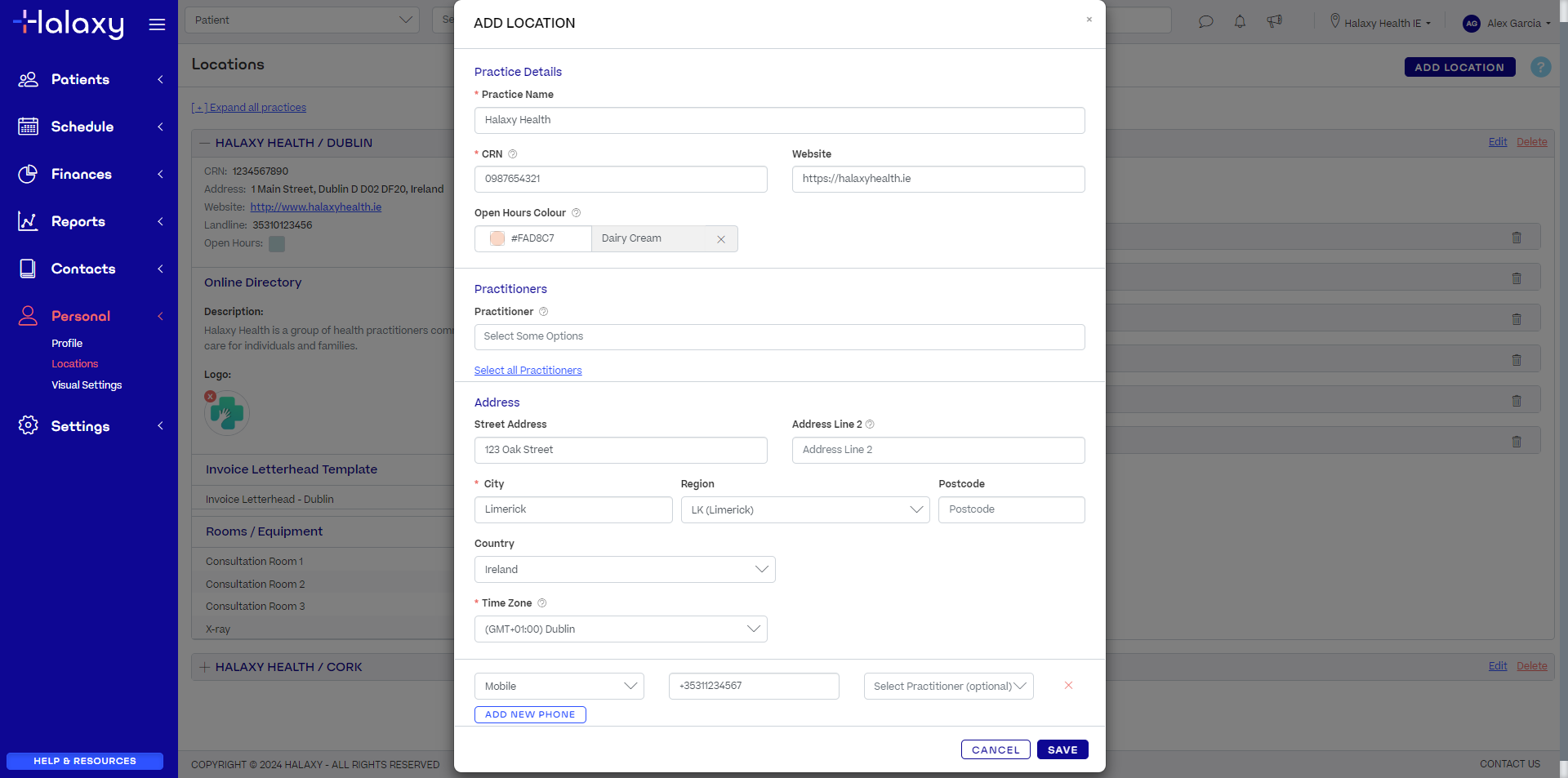Screen dimensions: 1568x778
Task: Open Select Practitioner (optional) dropdown
Action: click(x=949, y=687)
